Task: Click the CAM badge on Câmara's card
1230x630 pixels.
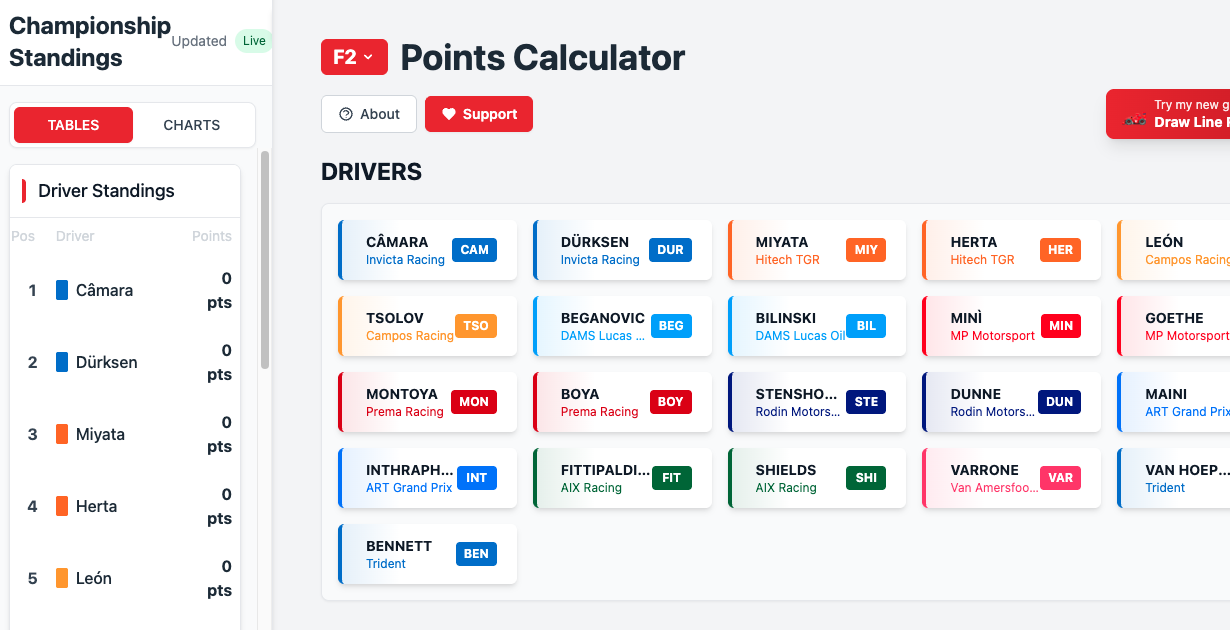Action: tap(474, 250)
